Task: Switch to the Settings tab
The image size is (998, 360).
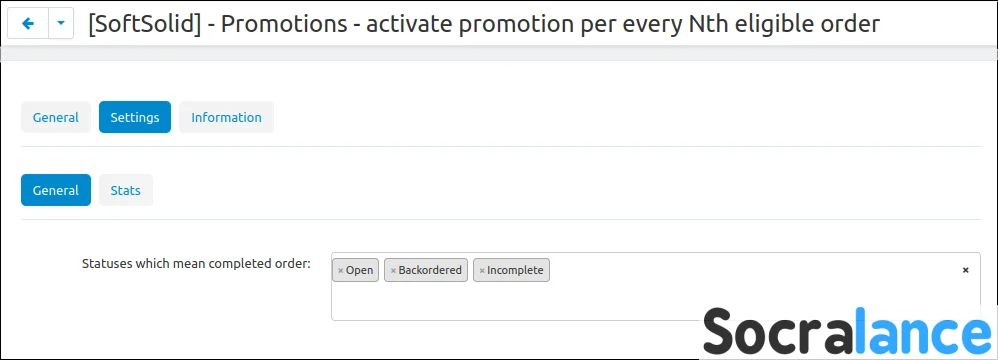Action: click(x=135, y=117)
